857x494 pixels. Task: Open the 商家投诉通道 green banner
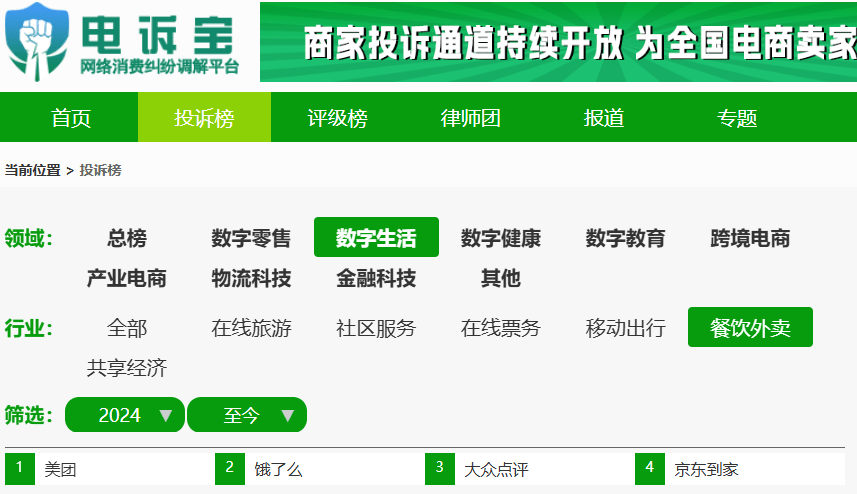pos(558,43)
